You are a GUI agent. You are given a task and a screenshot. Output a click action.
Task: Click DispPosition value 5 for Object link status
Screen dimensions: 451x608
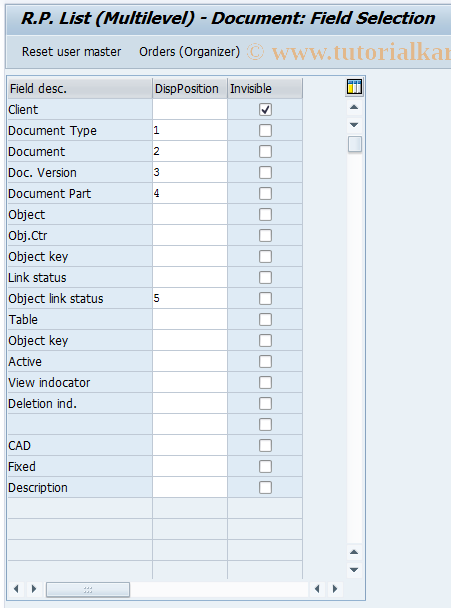click(x=190, y=299)
